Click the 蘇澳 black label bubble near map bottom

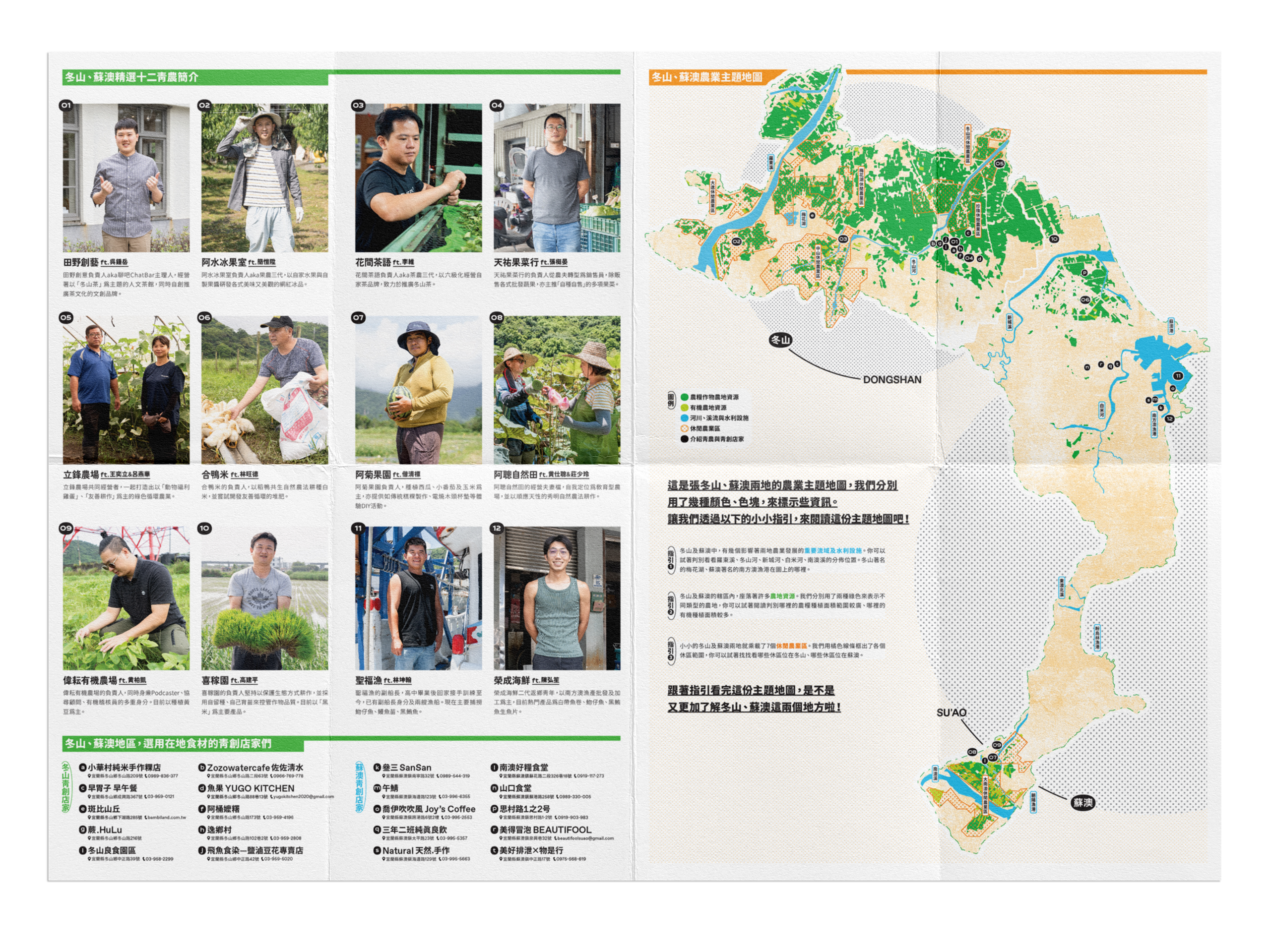coord(1083,802)
